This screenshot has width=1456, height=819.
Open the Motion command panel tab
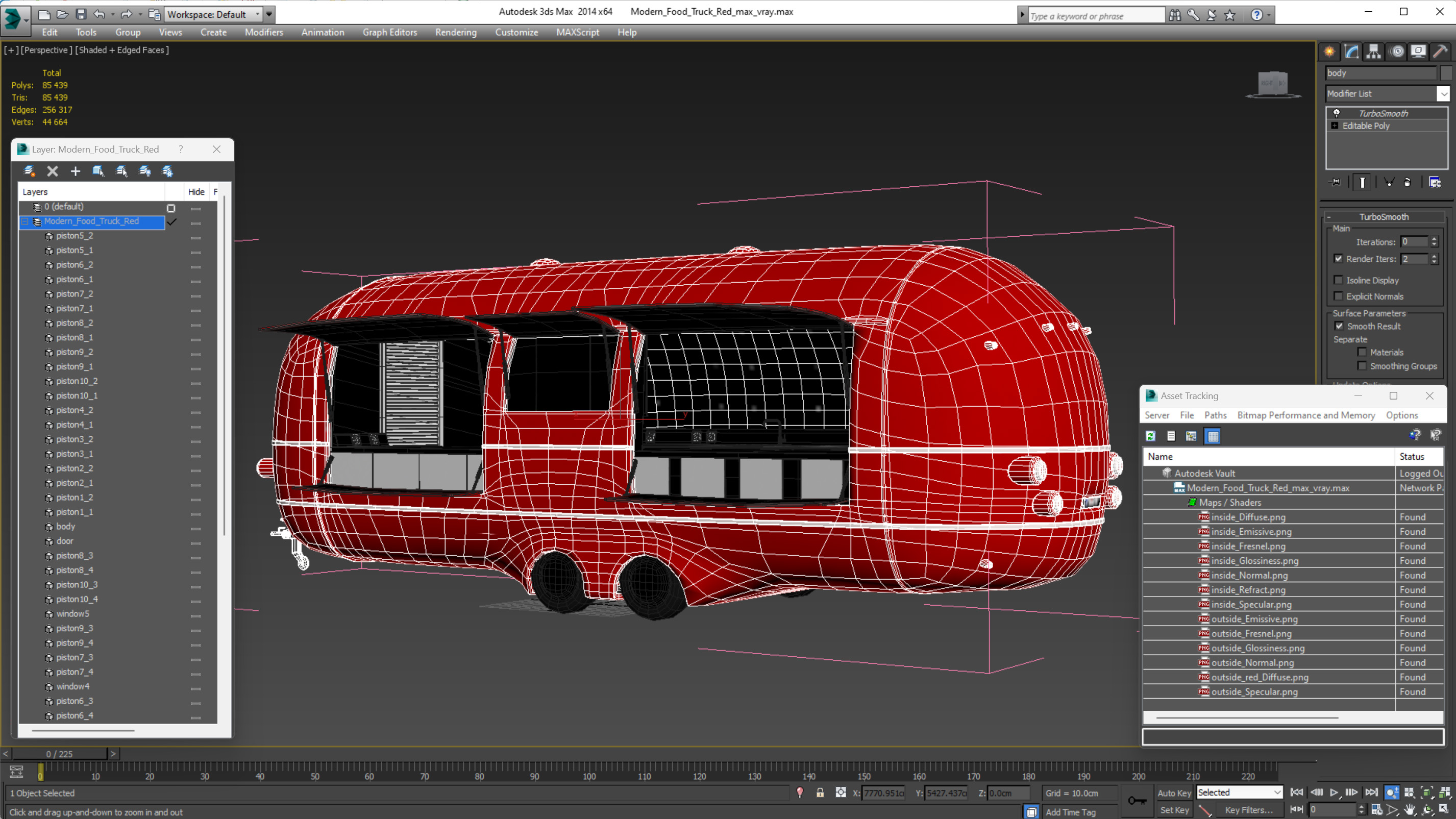click(1397, 52)
